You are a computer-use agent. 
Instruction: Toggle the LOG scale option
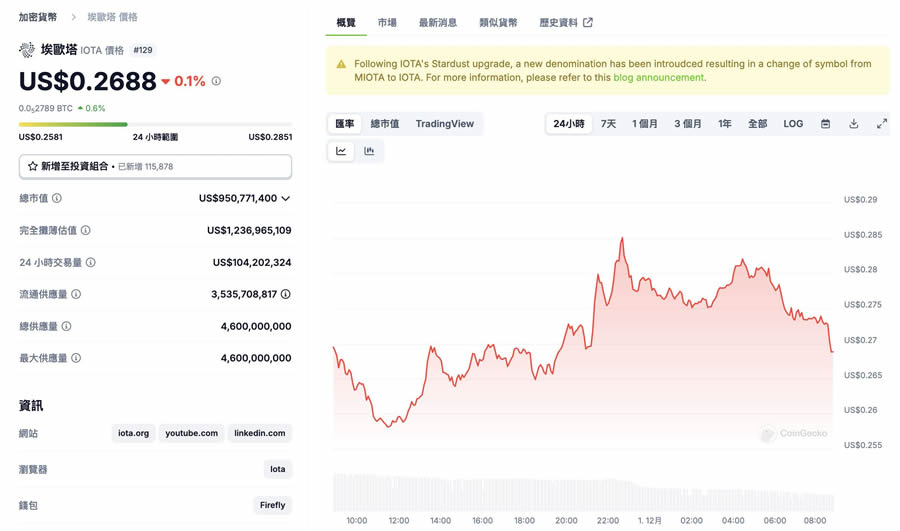tap(793, 124)
